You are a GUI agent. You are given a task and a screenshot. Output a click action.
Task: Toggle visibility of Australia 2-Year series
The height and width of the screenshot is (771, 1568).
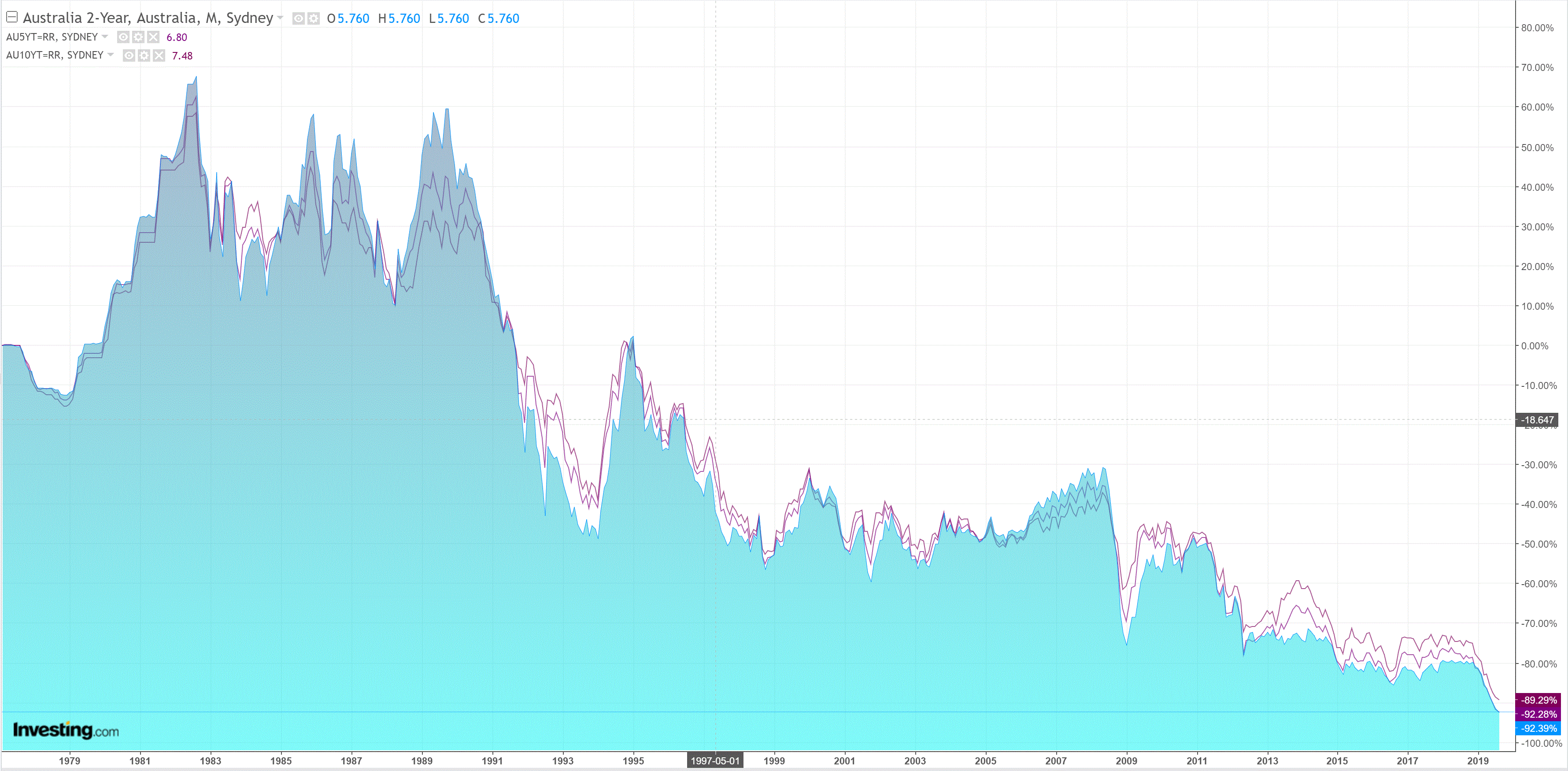point(298,19)
